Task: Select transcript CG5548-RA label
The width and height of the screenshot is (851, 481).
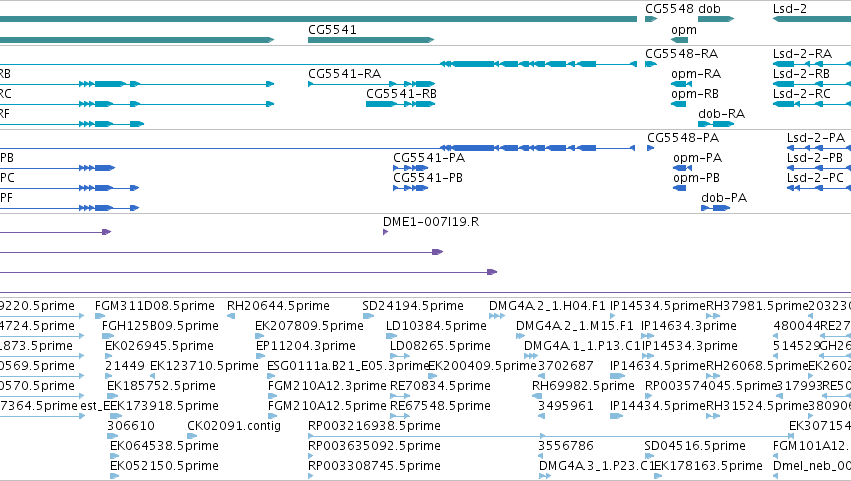Action: 681,54
